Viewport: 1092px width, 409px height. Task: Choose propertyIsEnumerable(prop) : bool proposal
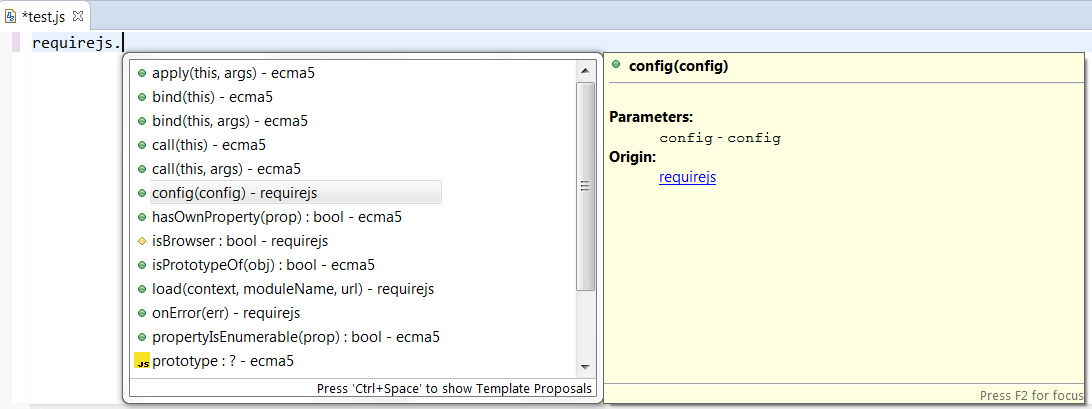click(x=296, y=337)
